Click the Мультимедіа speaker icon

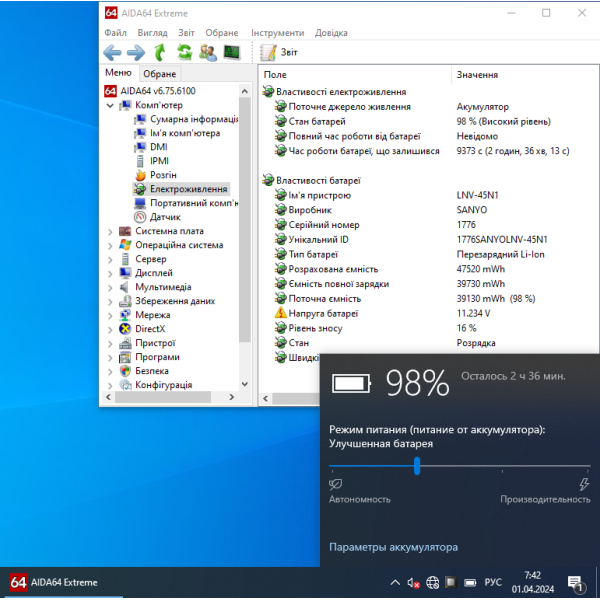[124, 287]
